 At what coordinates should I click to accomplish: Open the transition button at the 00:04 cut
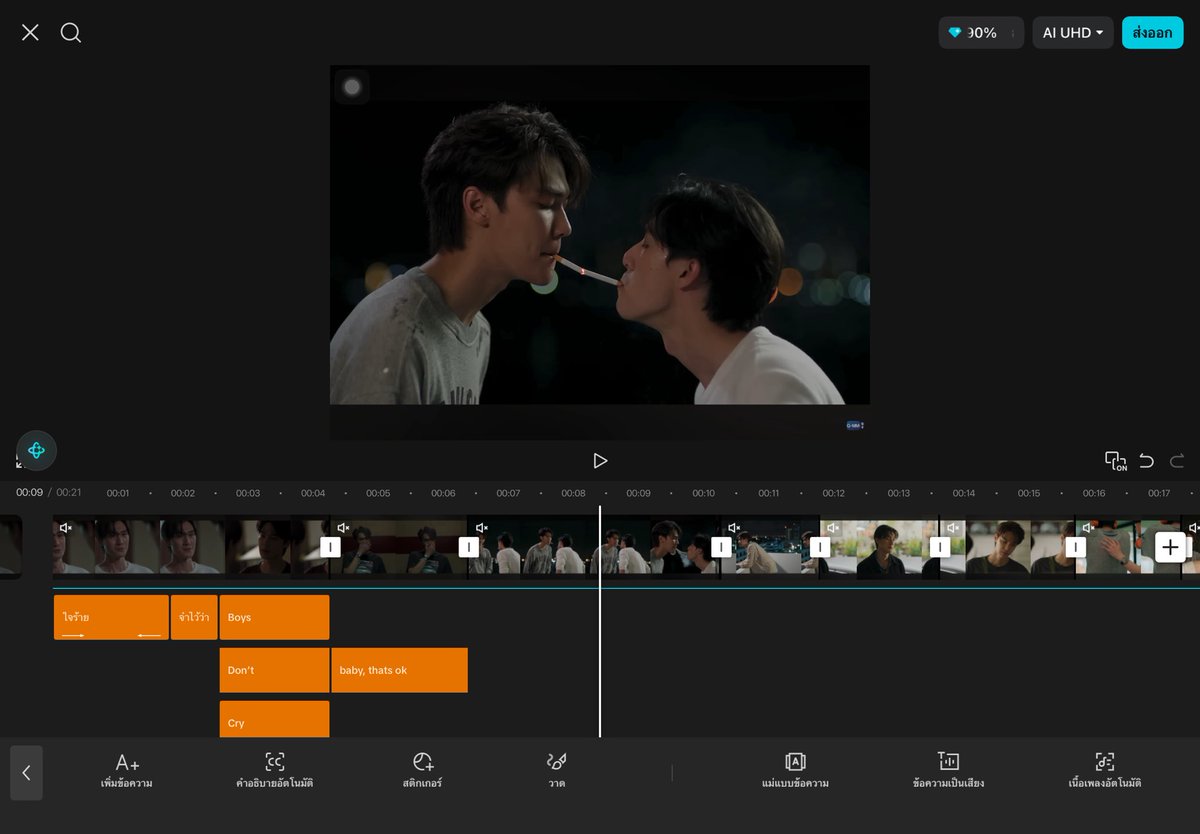(330, 547)
